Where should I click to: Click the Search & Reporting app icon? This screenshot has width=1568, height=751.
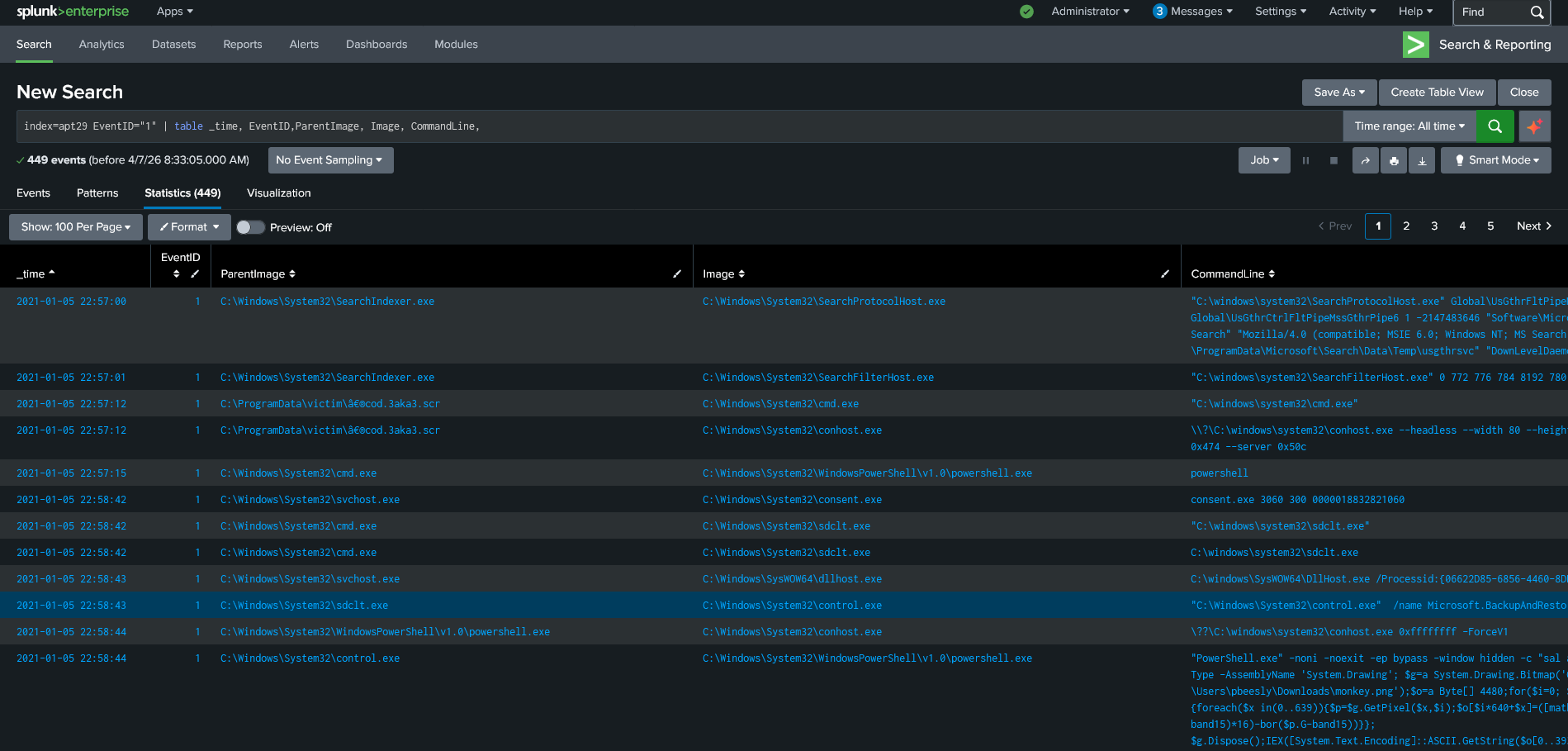[x=1416, y=45]
